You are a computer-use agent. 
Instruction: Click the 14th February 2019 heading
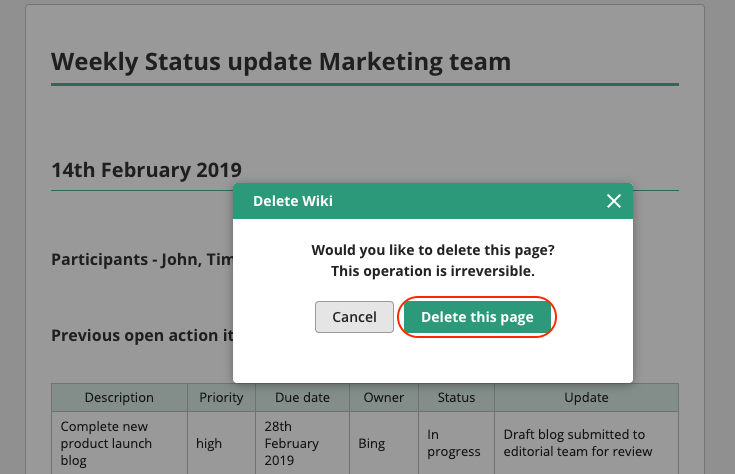click(146, 170)
